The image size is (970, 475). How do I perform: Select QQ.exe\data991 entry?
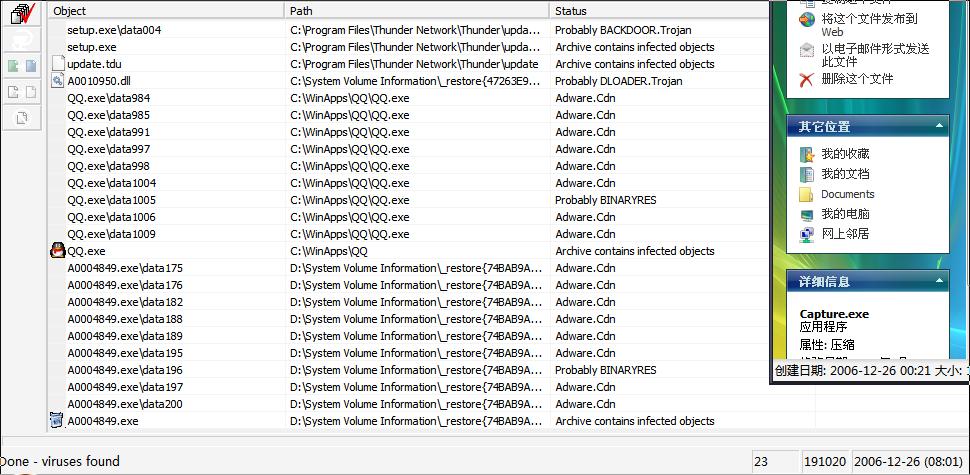coord(108,132)
